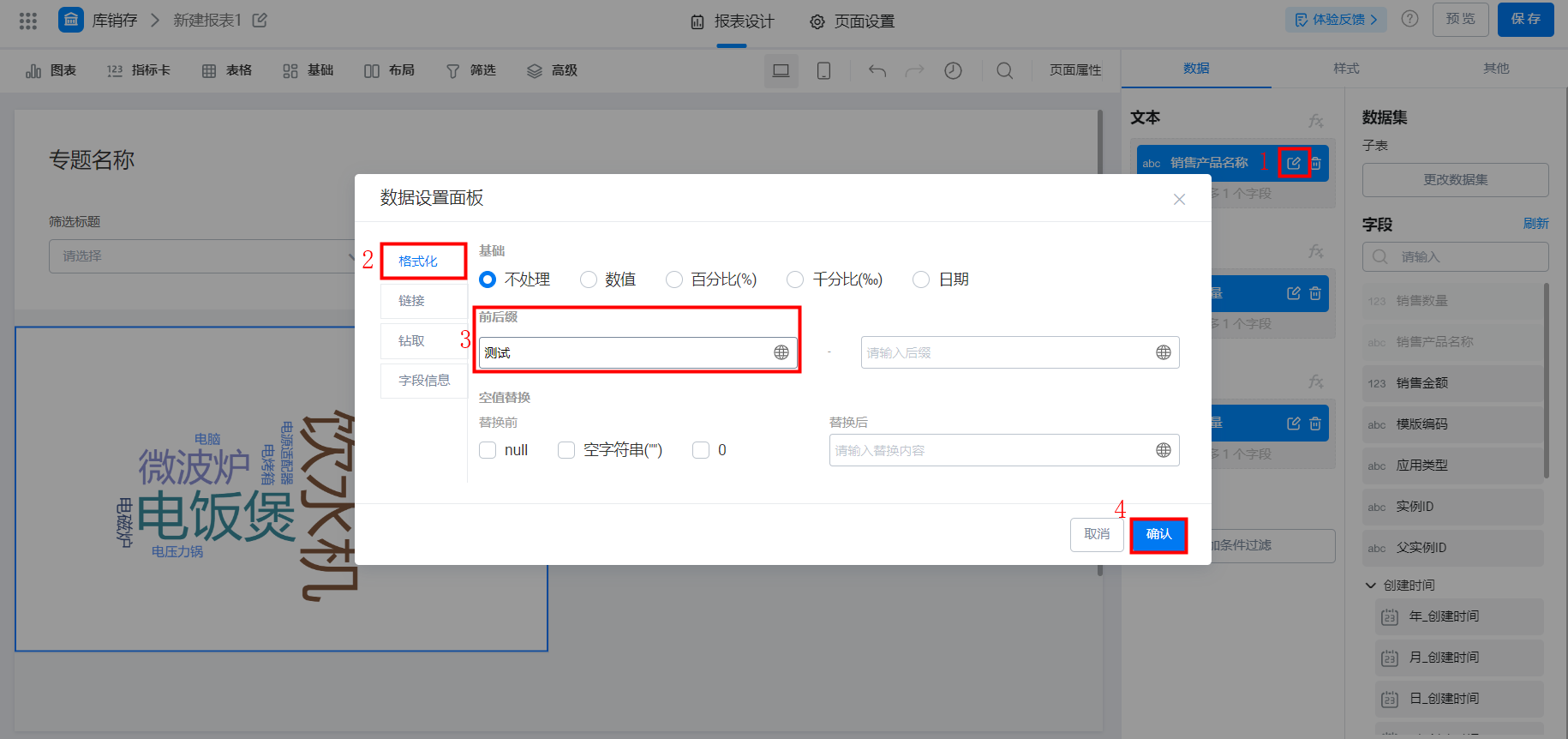Collapse the 创建时间 field group
Viewport: 1568px width, 739px height.
pos(1371,586)
